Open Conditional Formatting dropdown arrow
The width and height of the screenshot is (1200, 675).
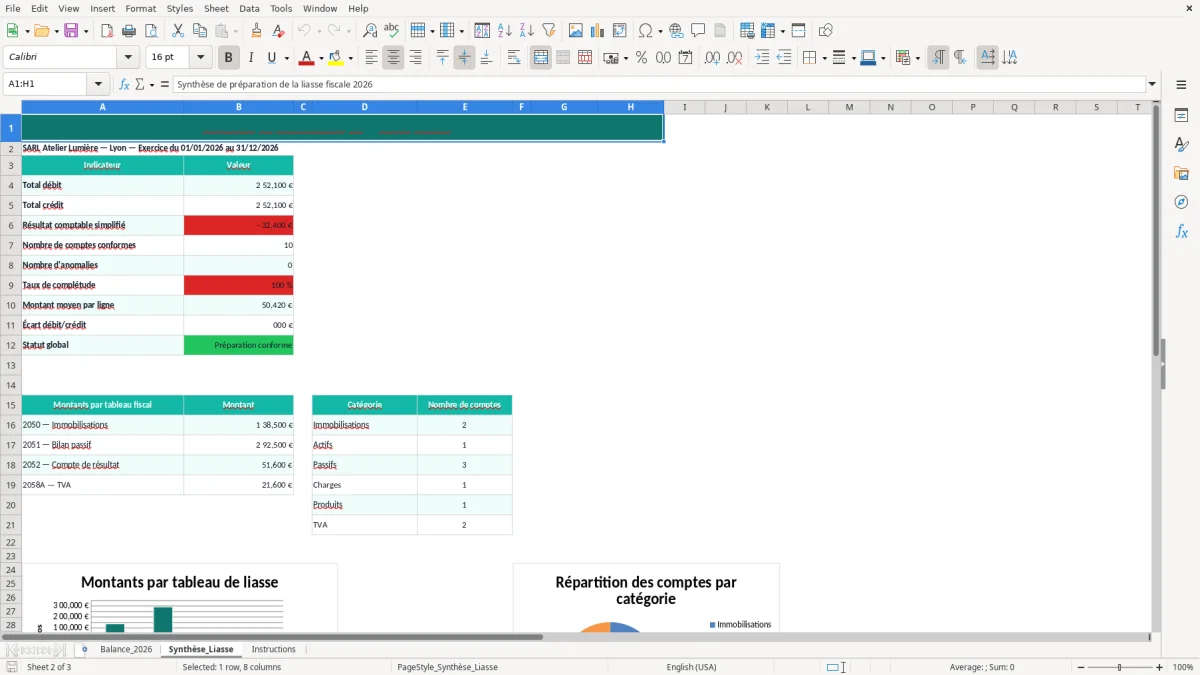click(917, 58)
